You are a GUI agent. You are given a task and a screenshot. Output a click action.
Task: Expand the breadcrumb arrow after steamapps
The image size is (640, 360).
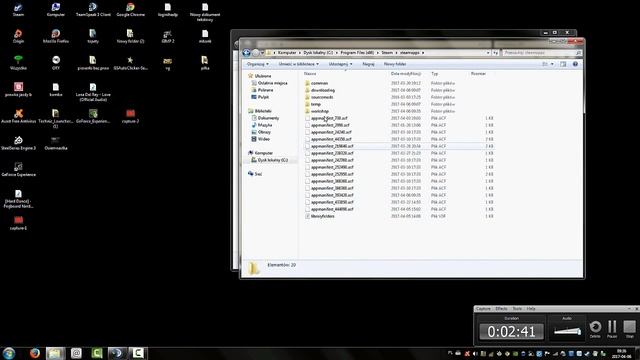[x=423, y=53]
